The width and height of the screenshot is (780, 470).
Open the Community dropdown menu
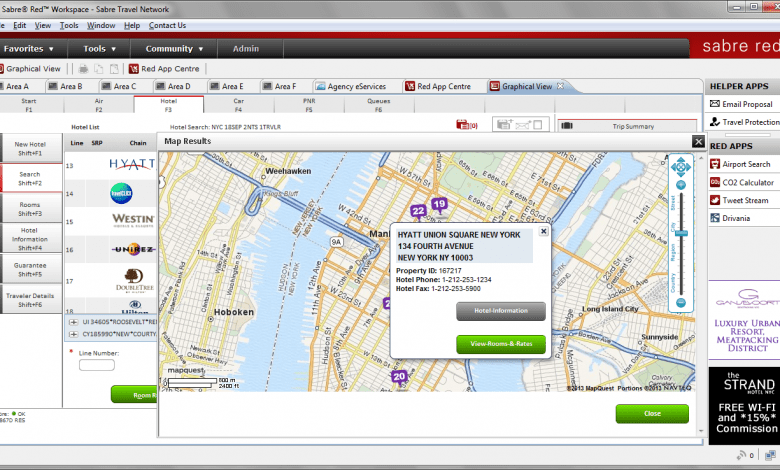tap(174, 49)
